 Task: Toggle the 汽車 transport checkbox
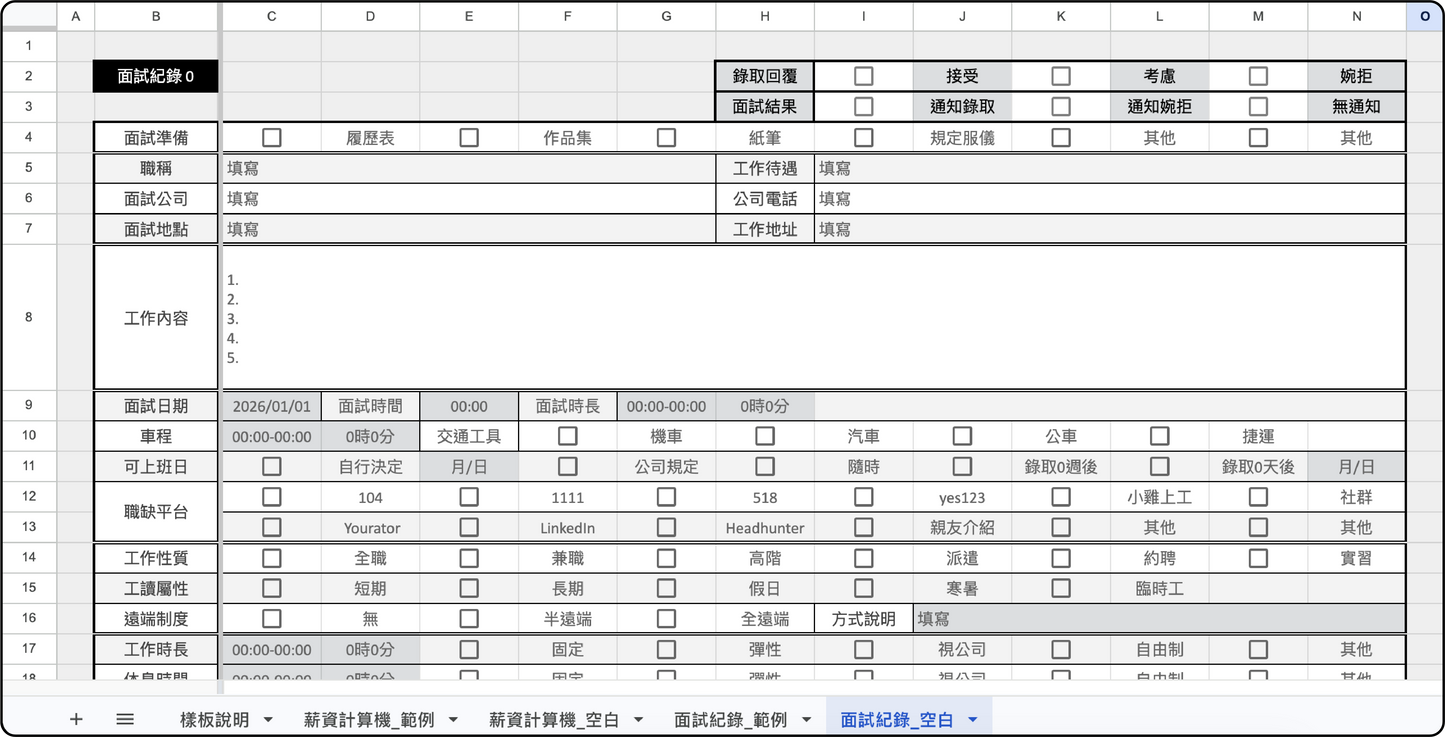coord(765,436)
